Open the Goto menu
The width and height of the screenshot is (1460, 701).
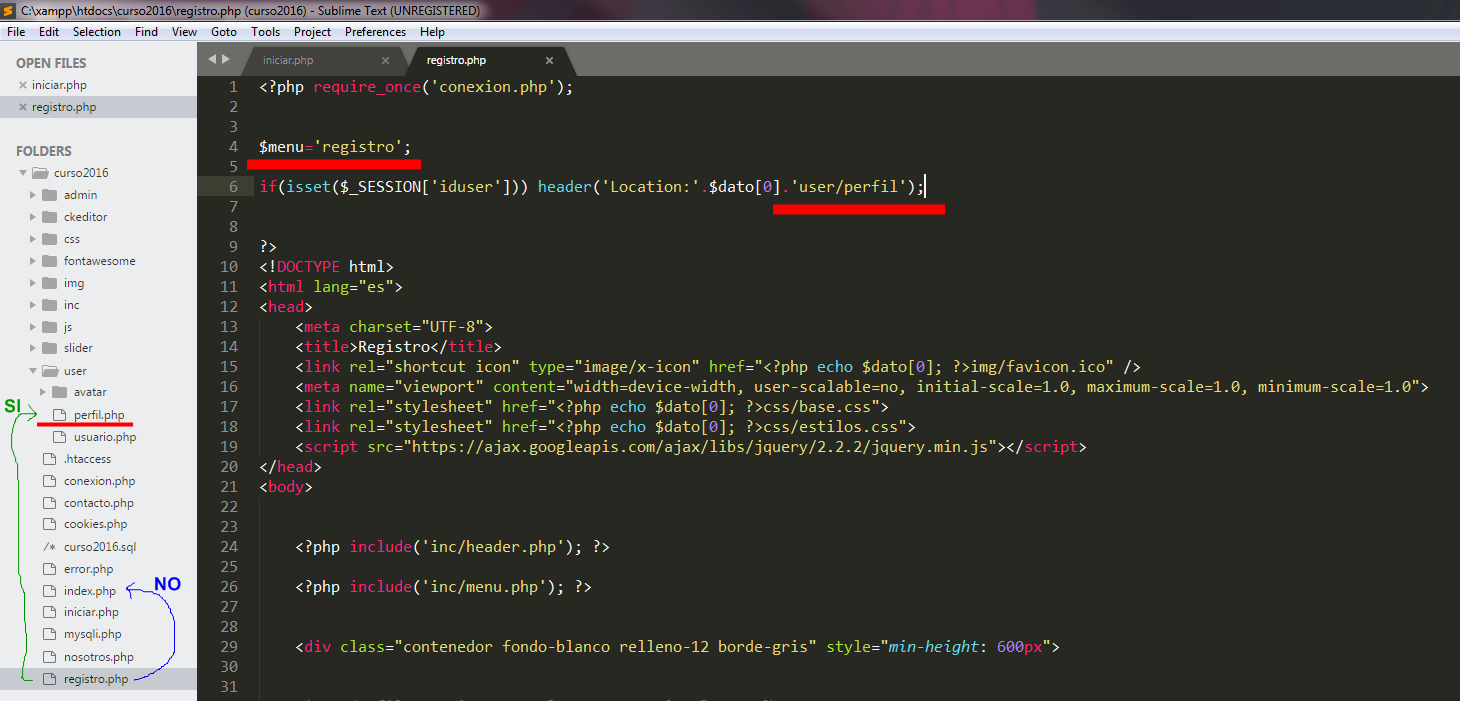pyautogui.click(x=224, y=32)
